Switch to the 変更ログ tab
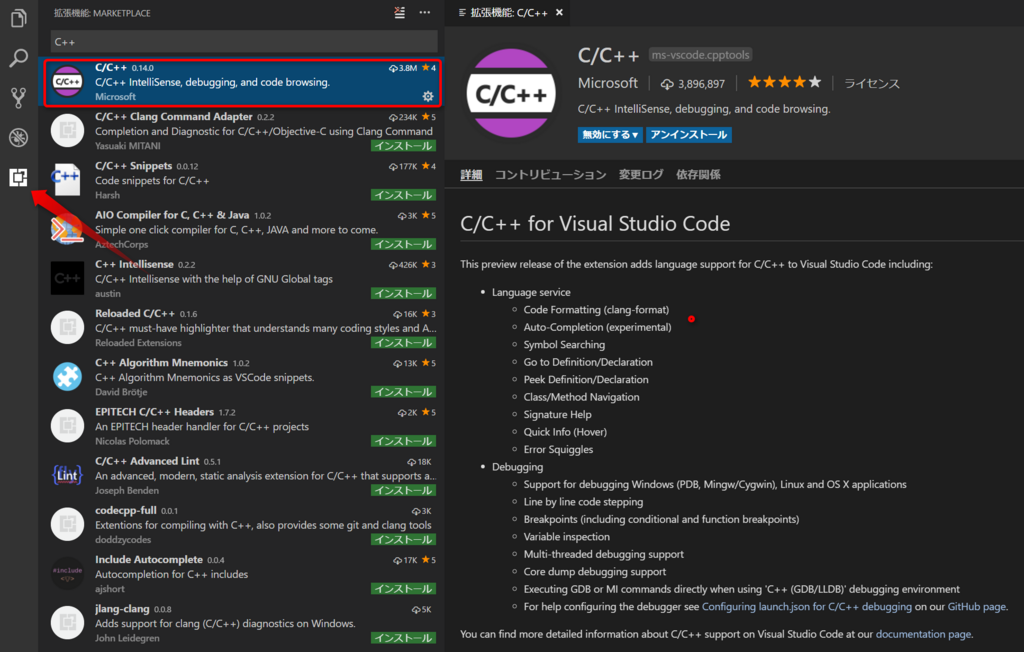The height and width of the screenshot is (652, 1024). point(641,175)
